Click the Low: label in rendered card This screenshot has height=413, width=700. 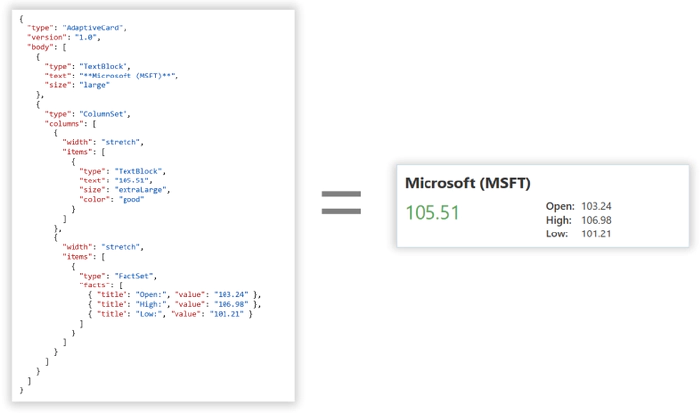[558, 234]
